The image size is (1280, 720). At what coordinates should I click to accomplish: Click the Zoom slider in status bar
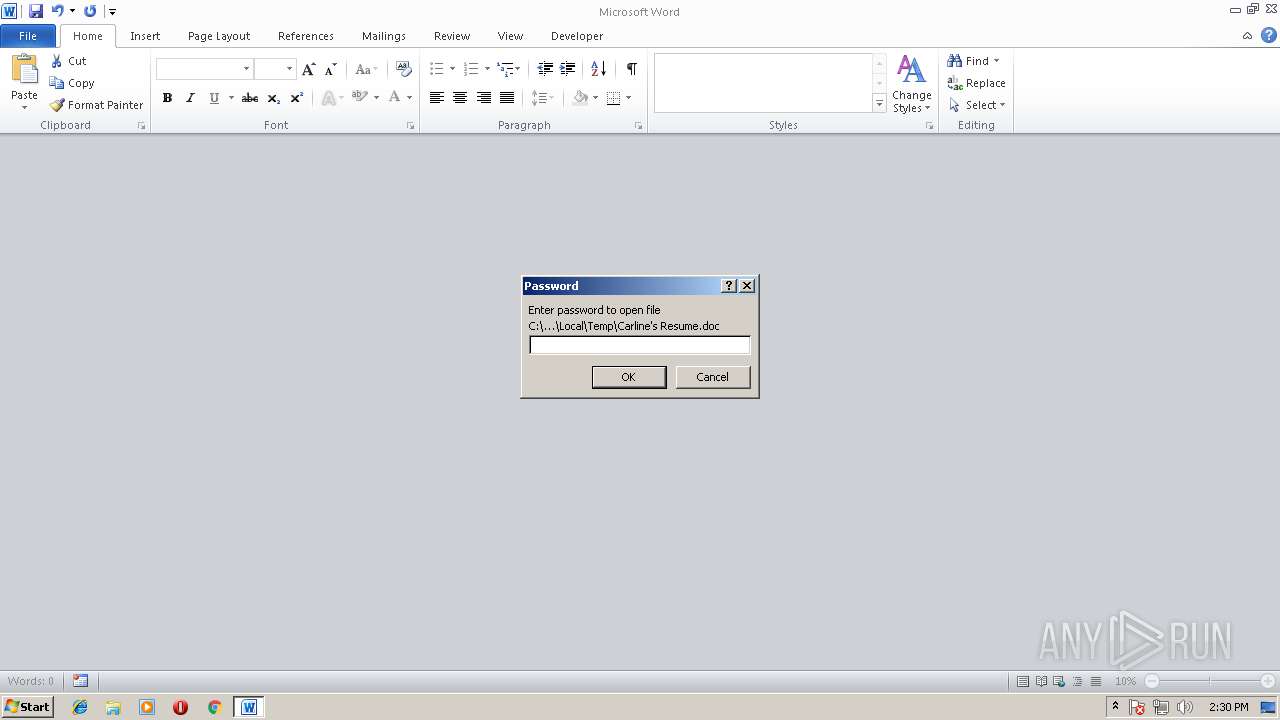tap(1209, 681)
